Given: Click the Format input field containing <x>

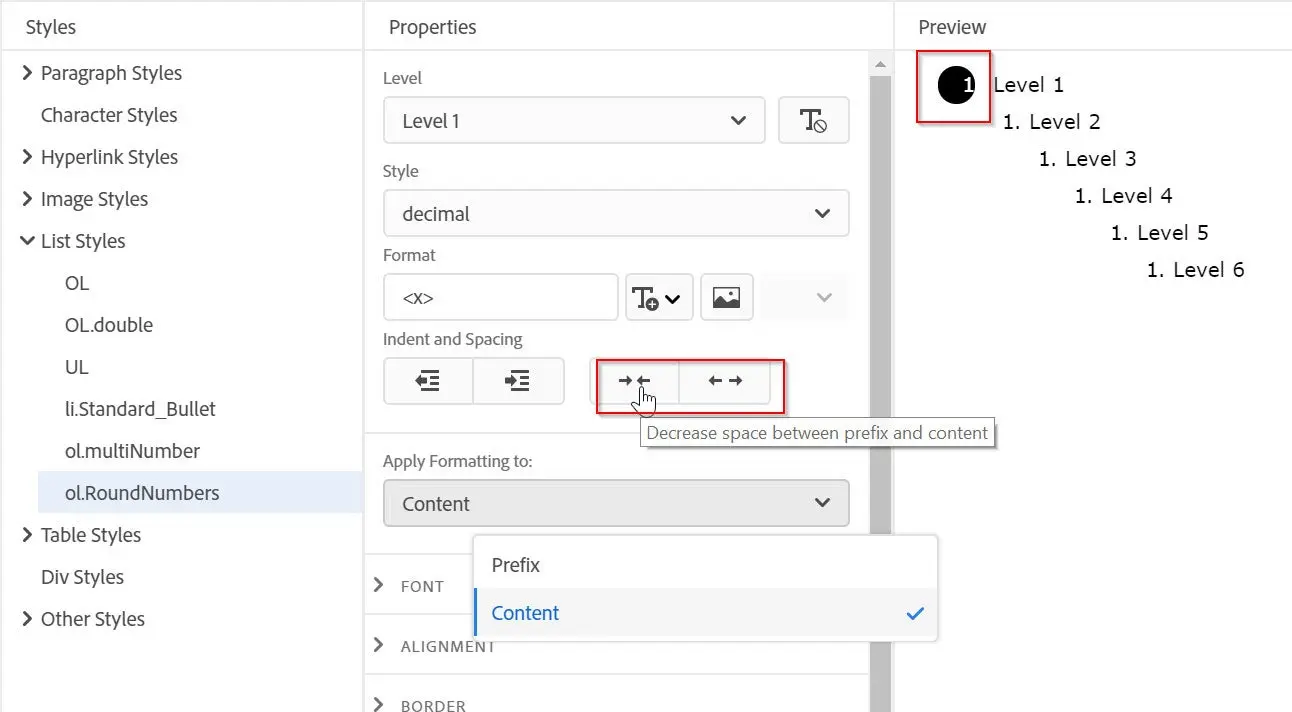Looking at the screenshot, I should pos(500,297).
